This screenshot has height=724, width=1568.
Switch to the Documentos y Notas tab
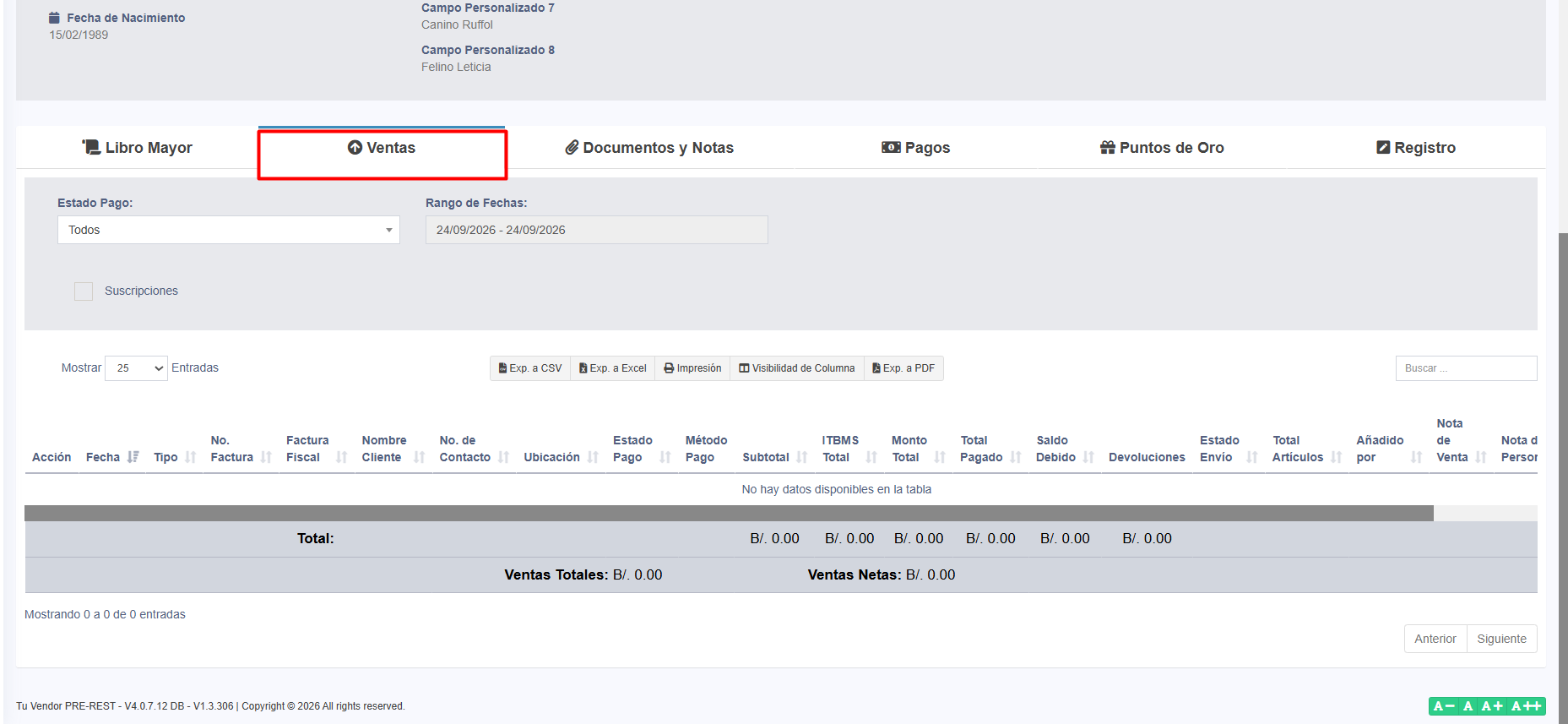pyautogui.click(x=649, y=148)
